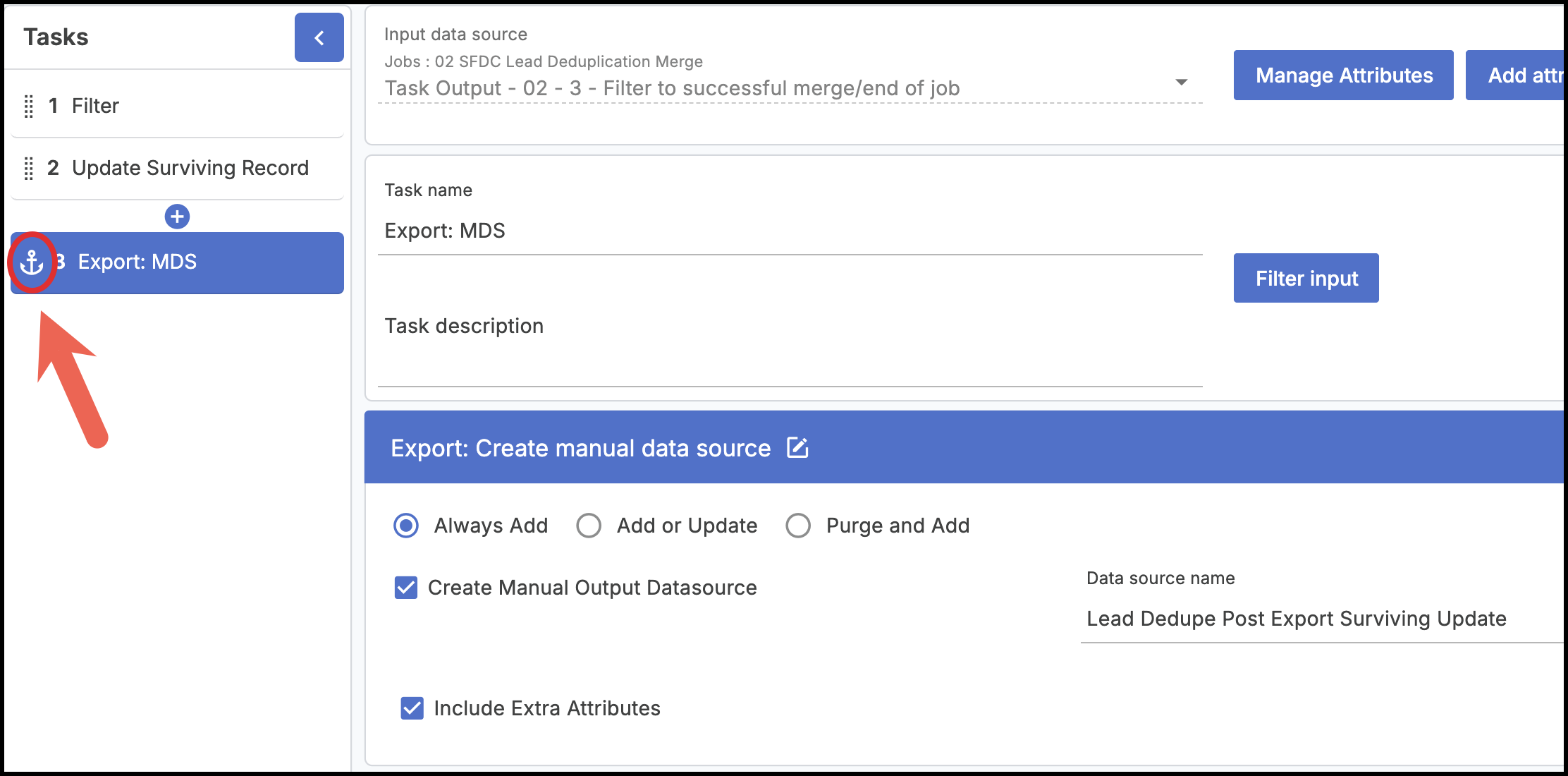Image resolution: width=1568 pixels, height=776 pixels.
Task: Click the edit pencil icon beside Export title
Action: (x=797, y=448)
